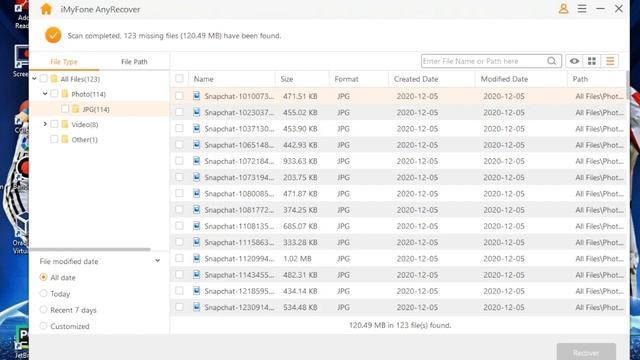640x360 pixels.
Task: Collapse the Photo tree node
Action: click(45, 94)
